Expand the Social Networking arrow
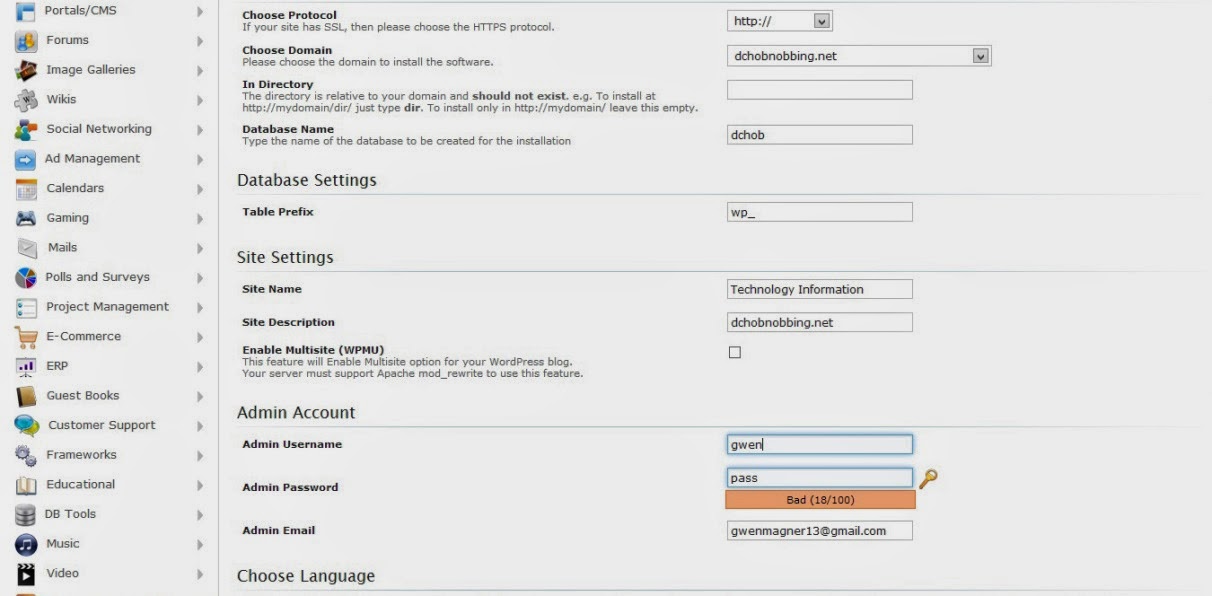The image size is (1212, 596). (x=200, y=129)
